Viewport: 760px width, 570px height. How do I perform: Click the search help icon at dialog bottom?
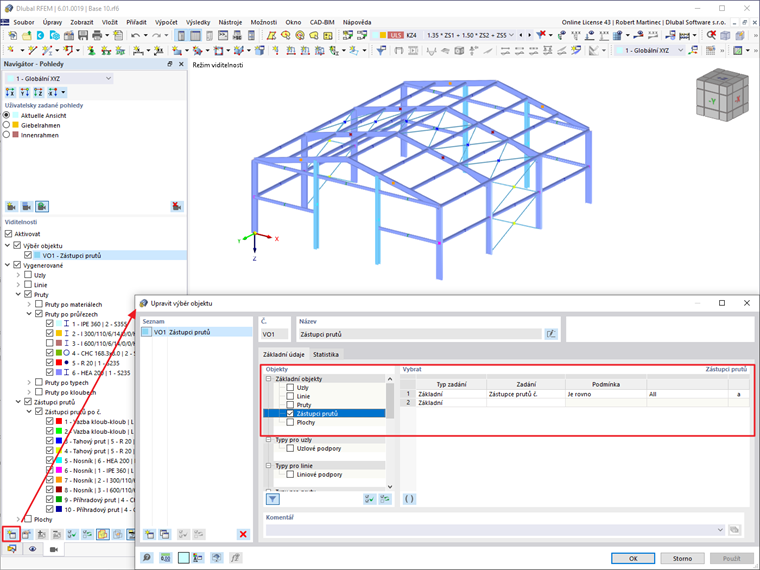click(146, 558)
